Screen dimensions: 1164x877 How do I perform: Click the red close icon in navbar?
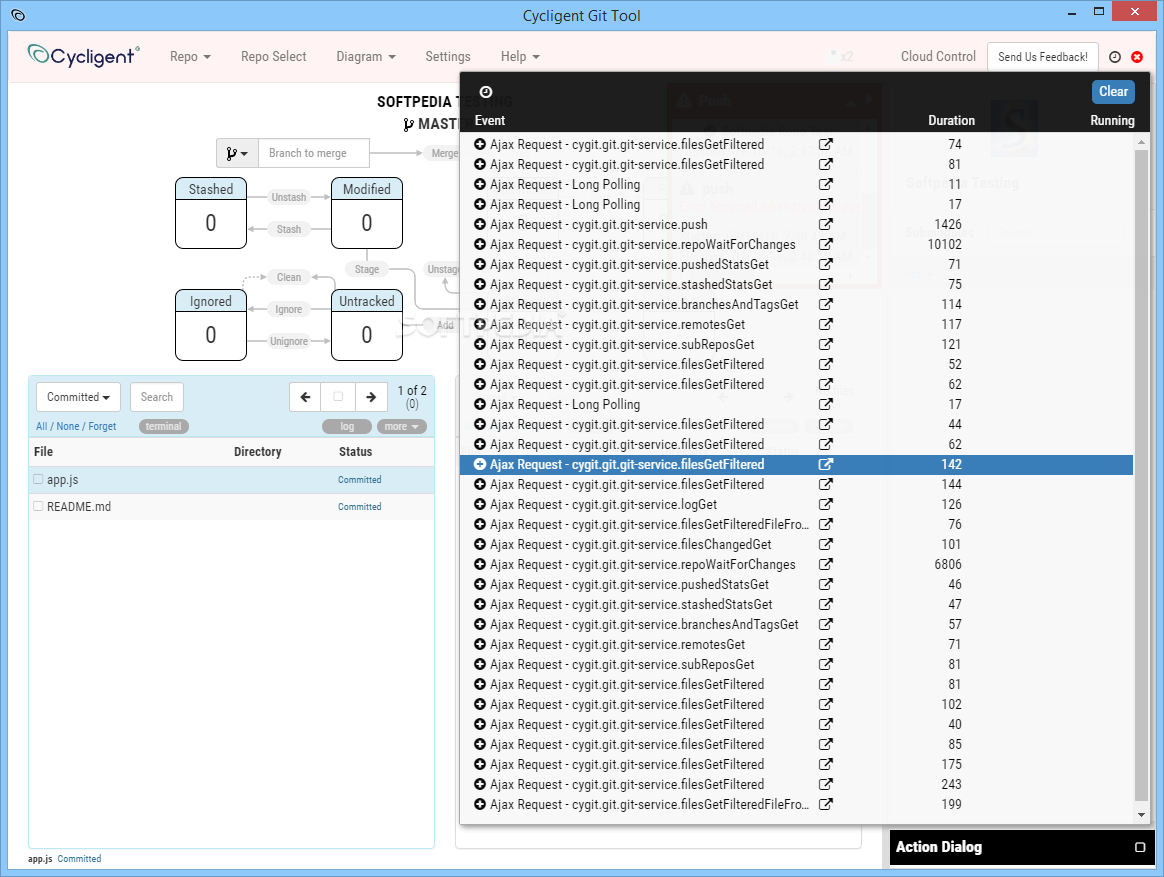click(1137, 57)
